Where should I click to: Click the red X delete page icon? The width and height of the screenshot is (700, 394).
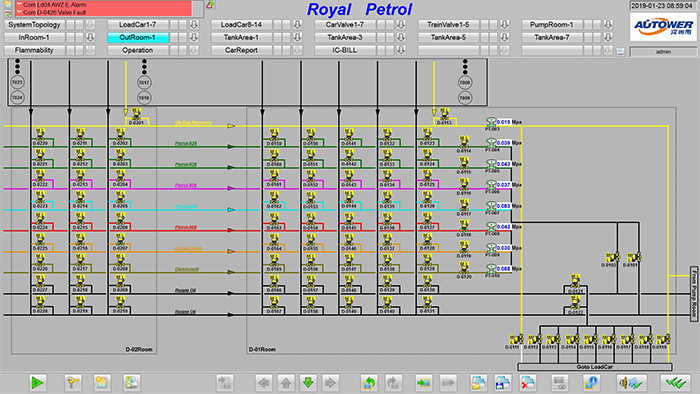click(527, 382)
